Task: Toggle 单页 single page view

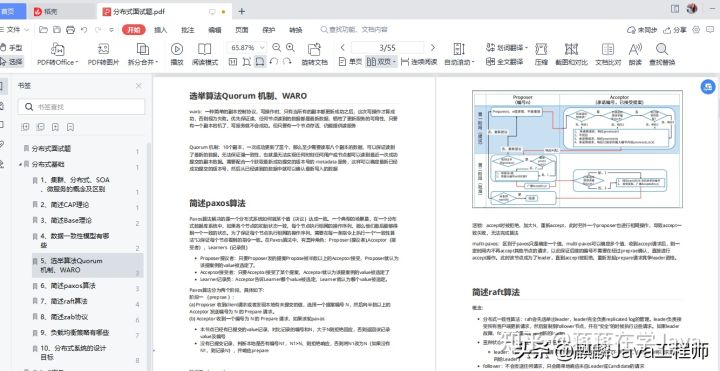Action: (350, 62)
